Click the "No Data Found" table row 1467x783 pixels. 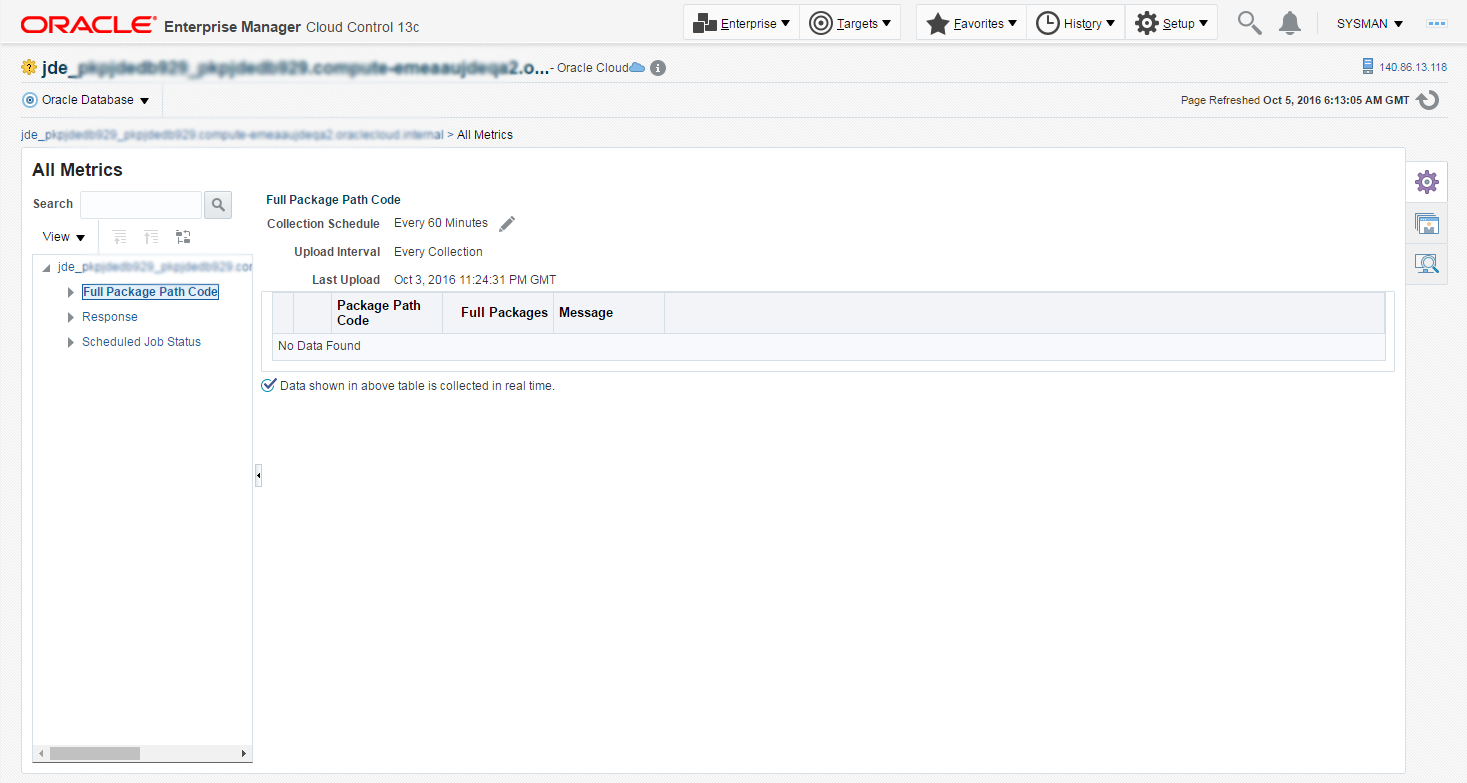point(828,346)
